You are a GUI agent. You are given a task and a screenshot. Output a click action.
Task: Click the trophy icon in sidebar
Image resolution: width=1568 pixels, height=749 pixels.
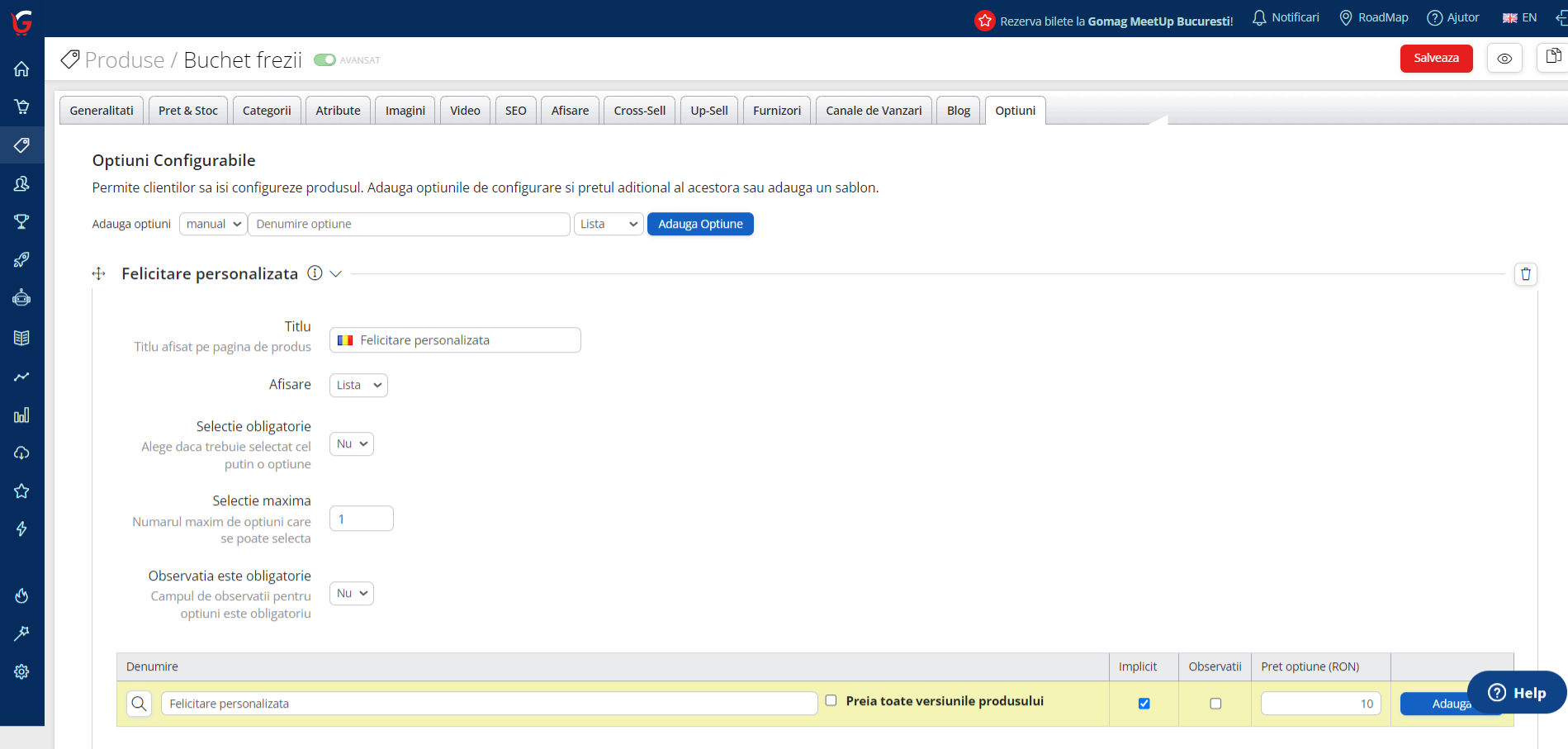[x=21, y=221]
